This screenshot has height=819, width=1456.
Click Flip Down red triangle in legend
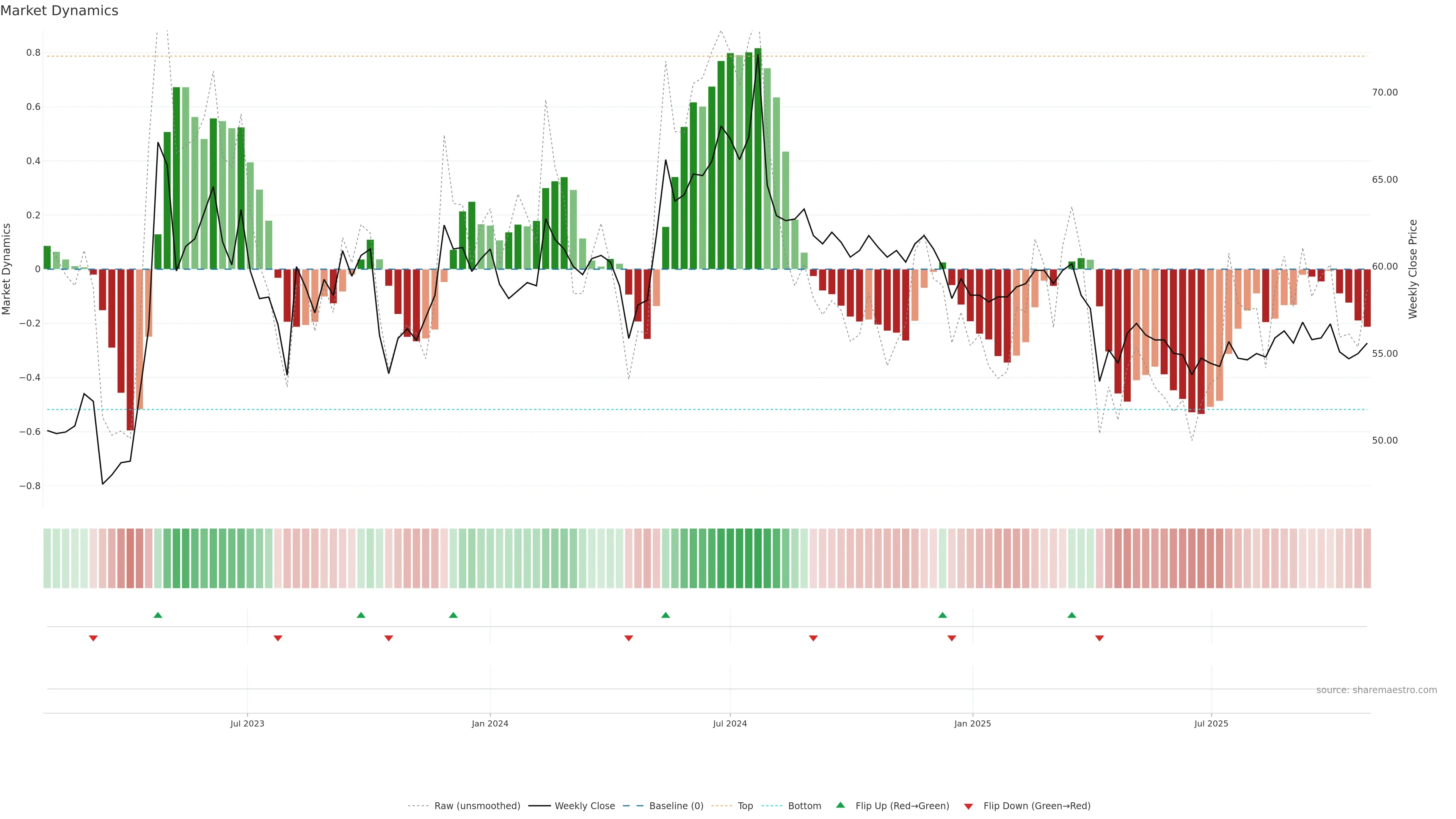click(x=968, y=806)
